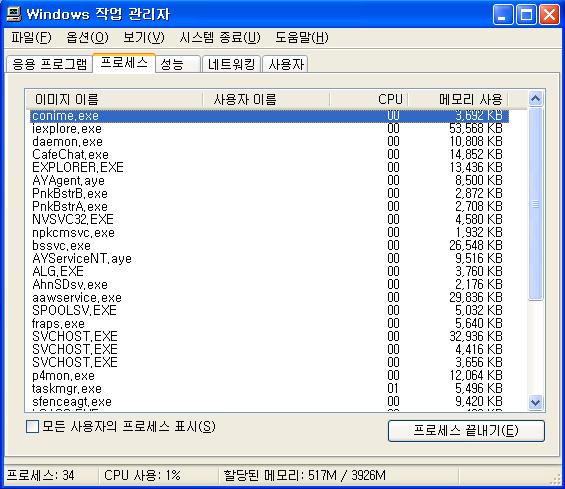Click 프로세스: 34 in the status bar
Screen dimensions: 565x489
tap(41, 475)
